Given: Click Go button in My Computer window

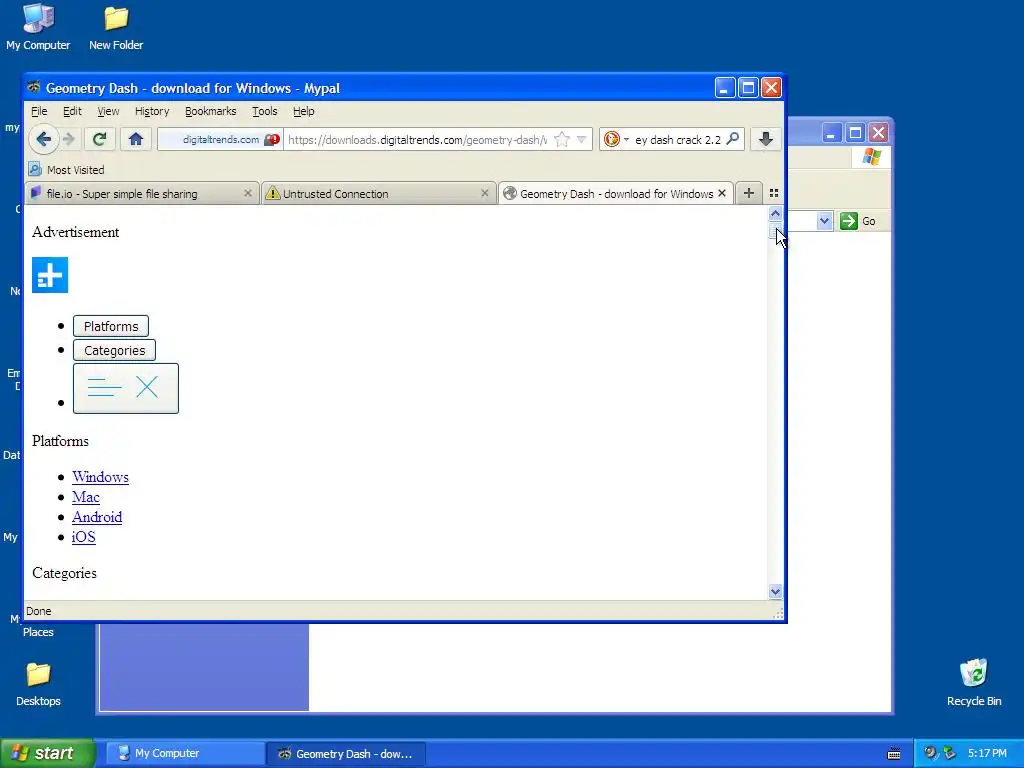Looking at the screenshot, I should (x=858, y=221).
